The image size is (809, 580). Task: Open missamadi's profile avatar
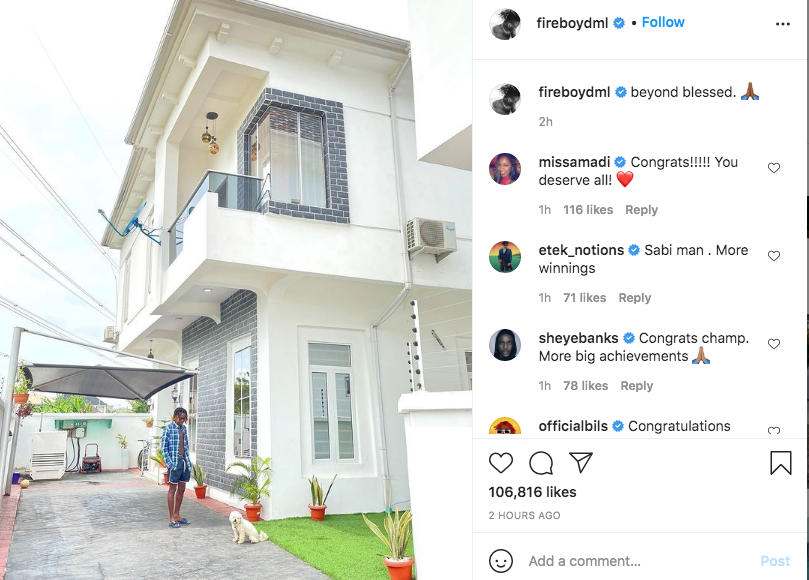[505, 169]
